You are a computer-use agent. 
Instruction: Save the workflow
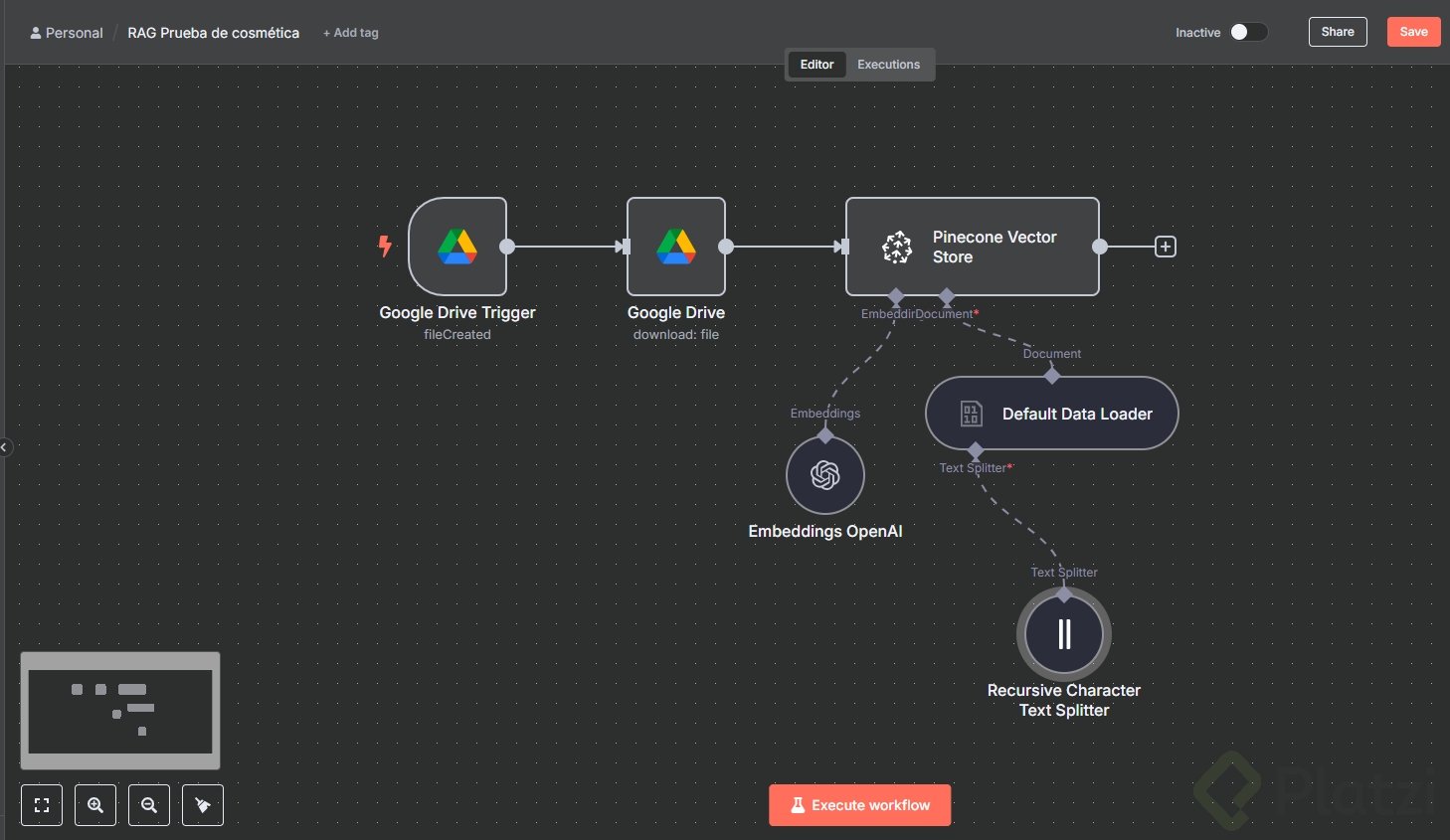pos(1413,32)
